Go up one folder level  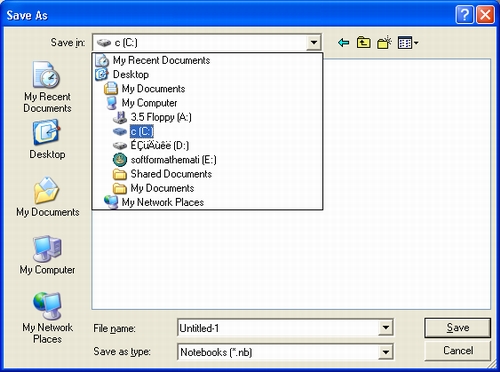(x=363, y=43)
